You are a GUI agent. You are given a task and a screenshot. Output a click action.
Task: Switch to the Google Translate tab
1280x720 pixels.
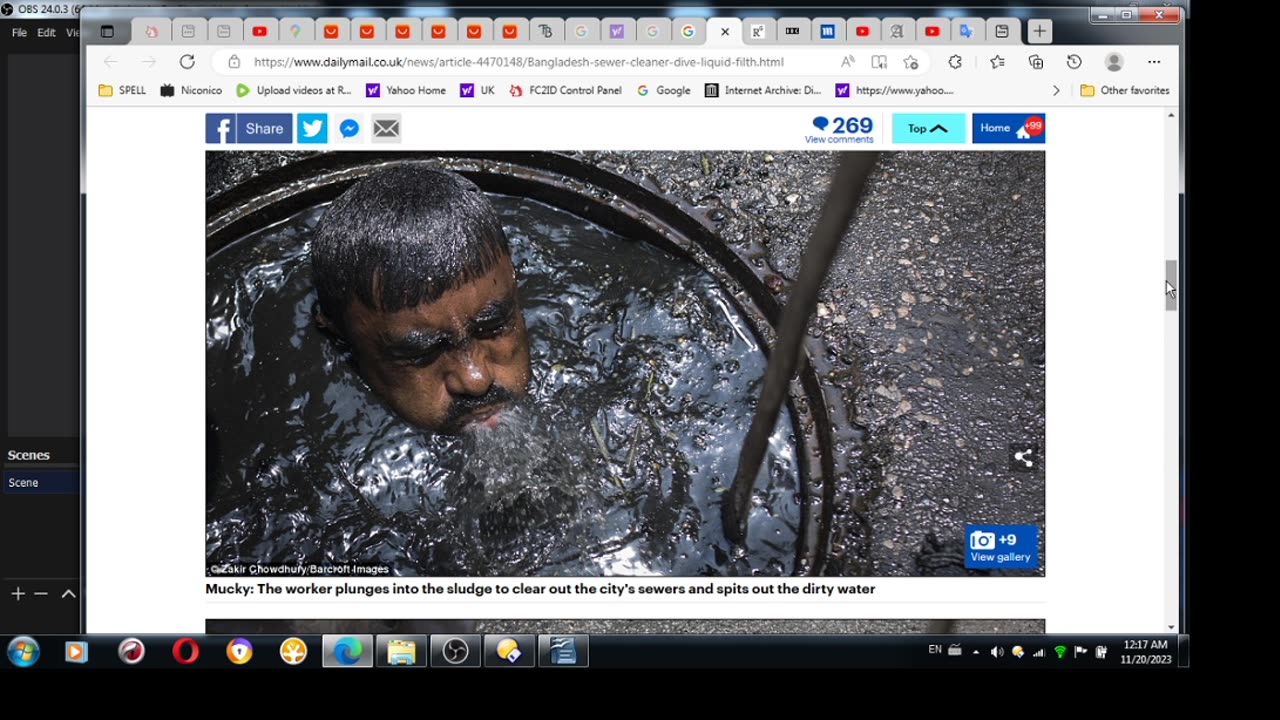[967, 31]
